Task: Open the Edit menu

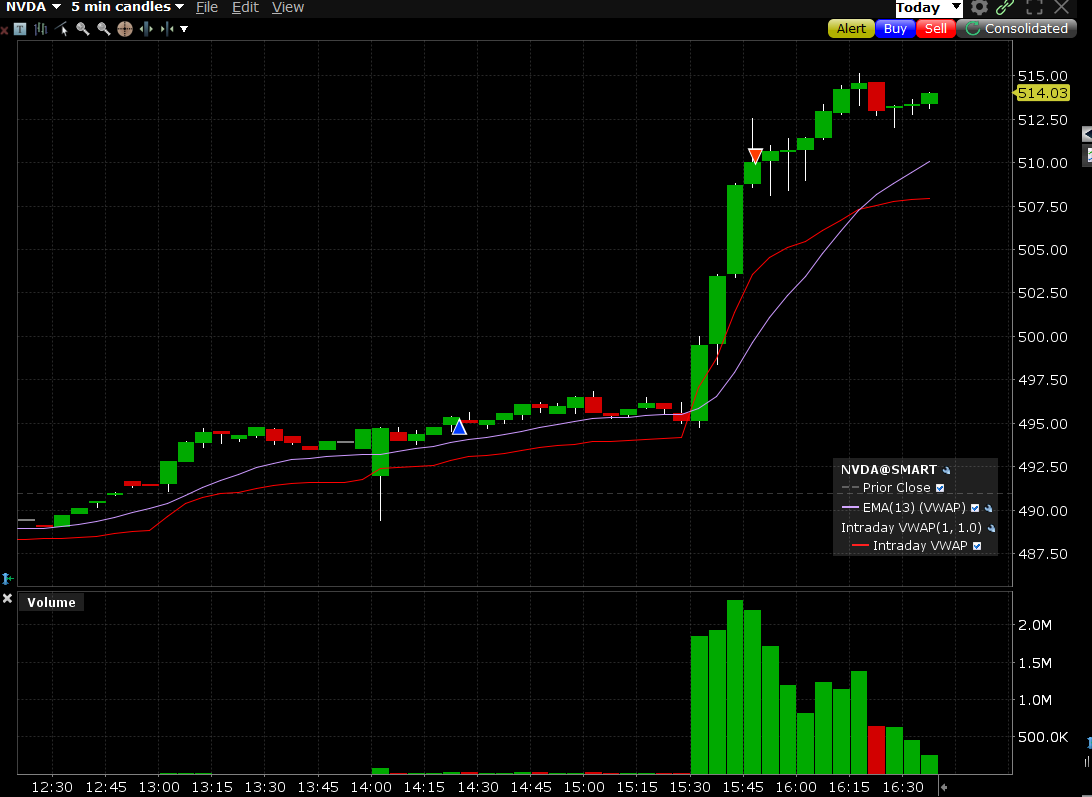Action: tap(245, 8)
